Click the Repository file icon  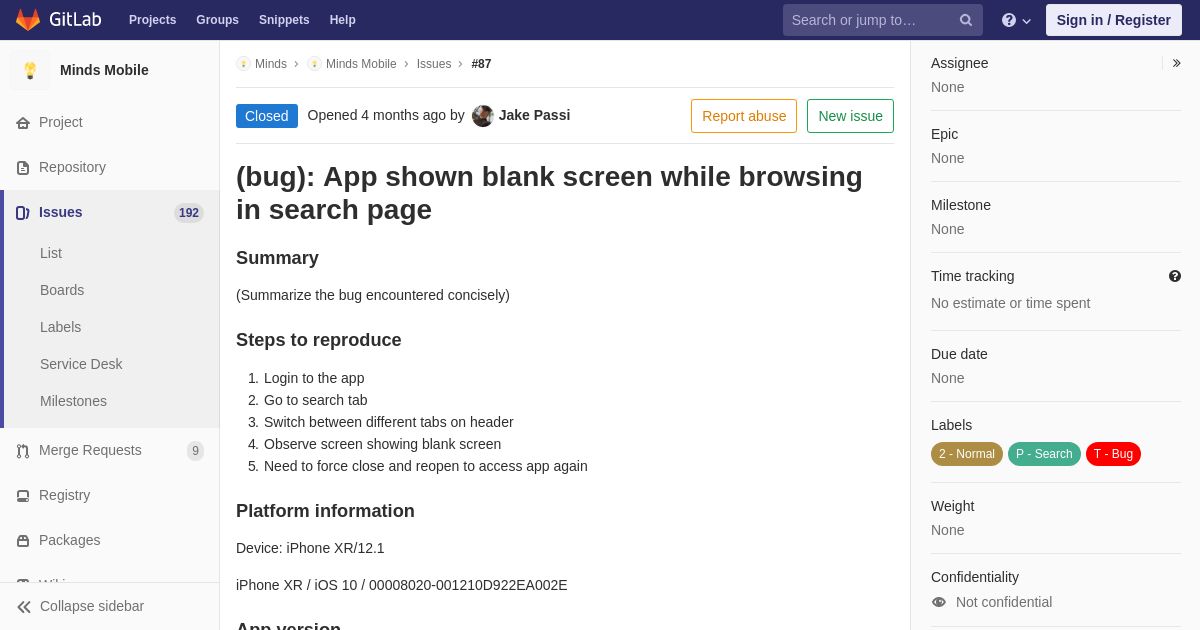pyautogui.click(x=23, y=168)
